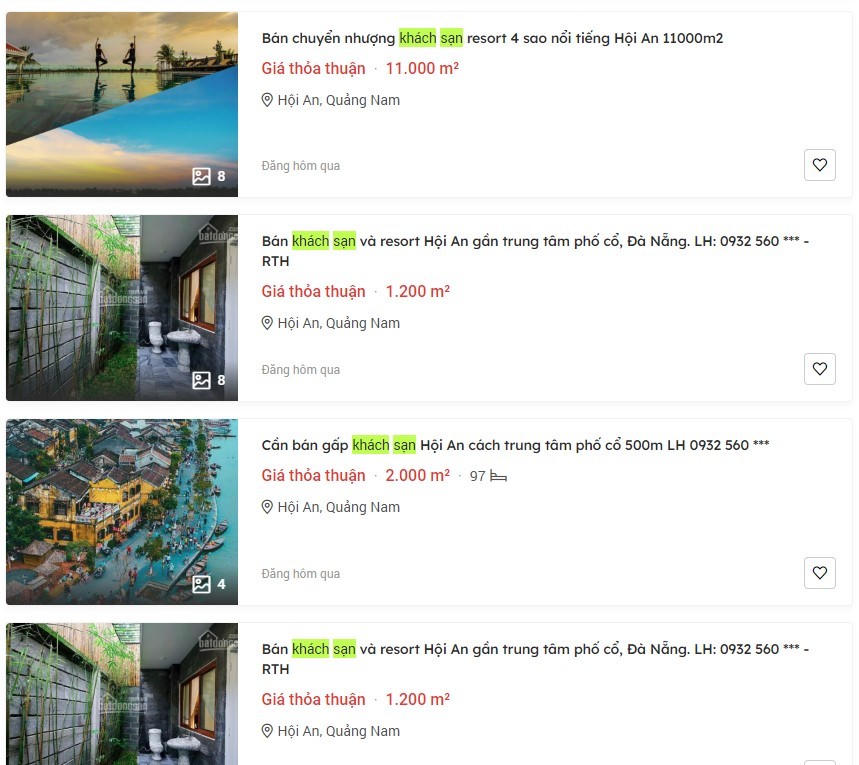Image resolution: width=859 pixels, height=765 pixels.
Task: Click the aerial Hội An old town thumbnail
Action: [122, 512]
